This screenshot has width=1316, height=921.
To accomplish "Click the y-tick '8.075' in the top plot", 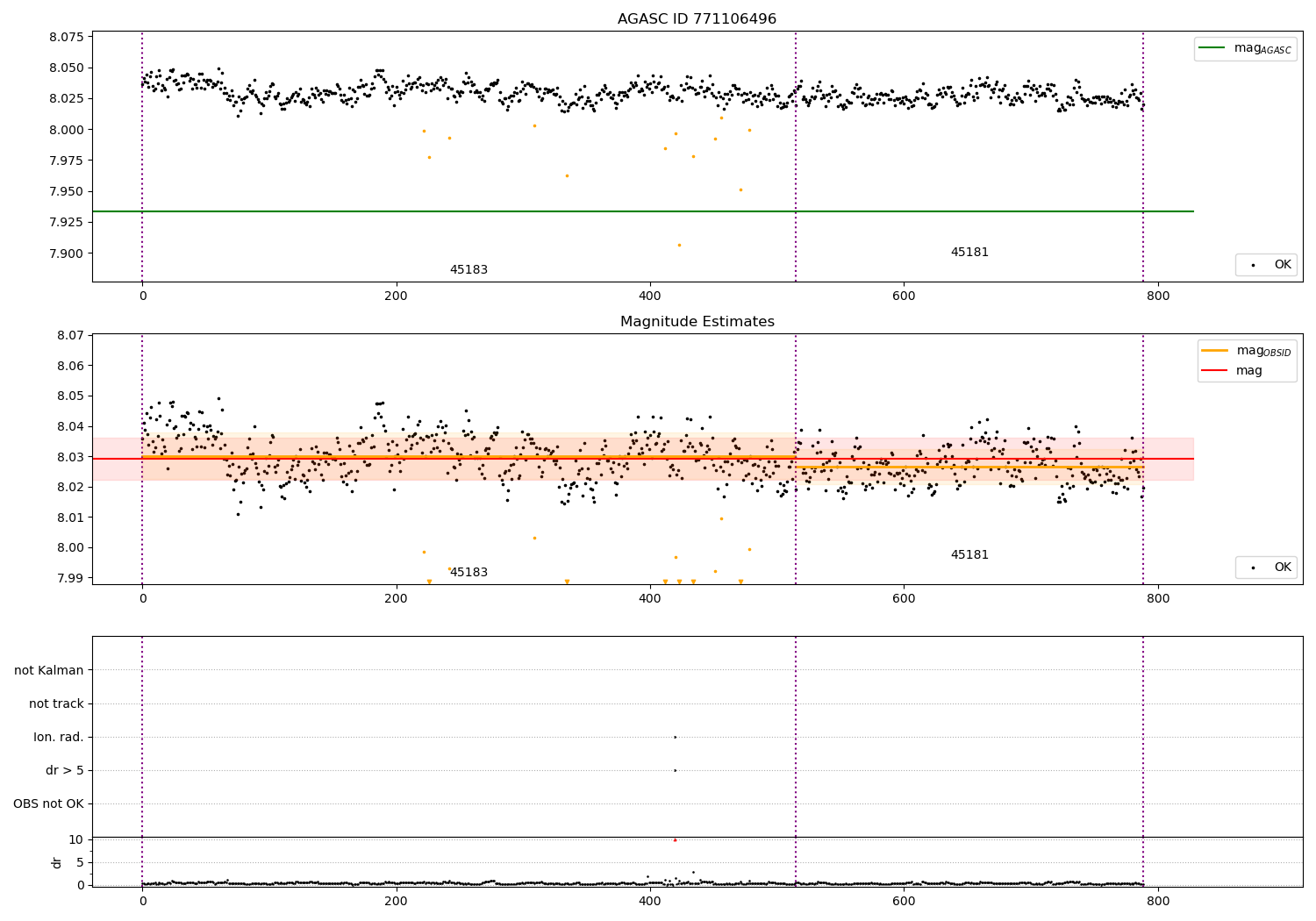I will pos(67,37).
